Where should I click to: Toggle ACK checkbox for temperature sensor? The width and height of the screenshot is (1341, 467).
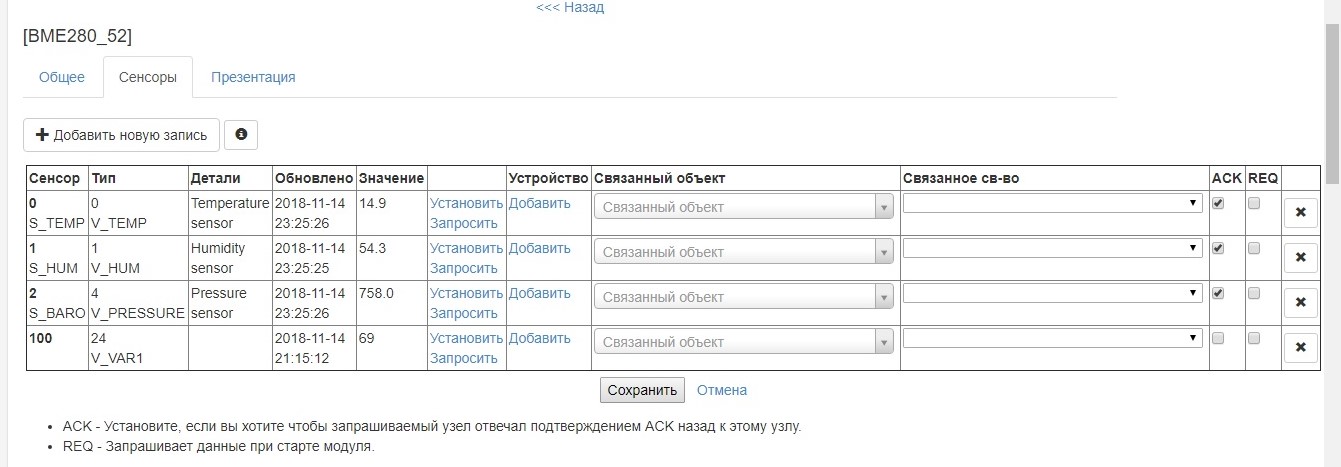1217,203
